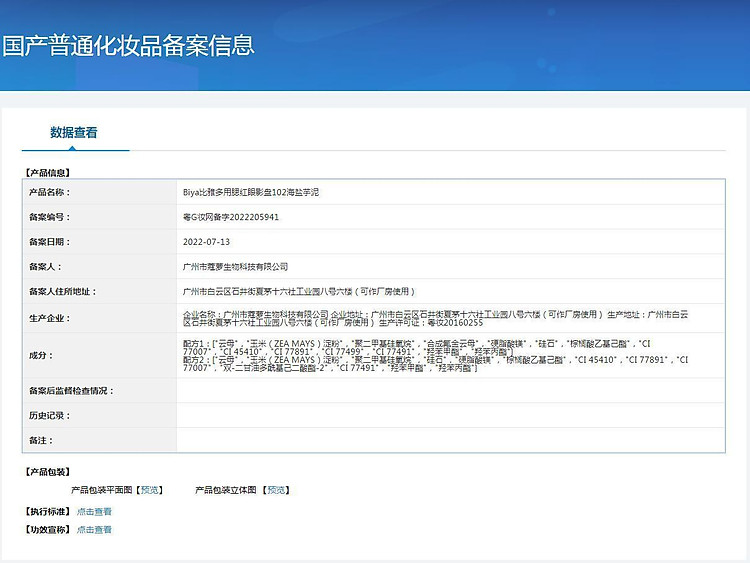Click 点击查看 beside 功效宣称
The height and width of the screenshot is (563, 750).
(94, 530)
